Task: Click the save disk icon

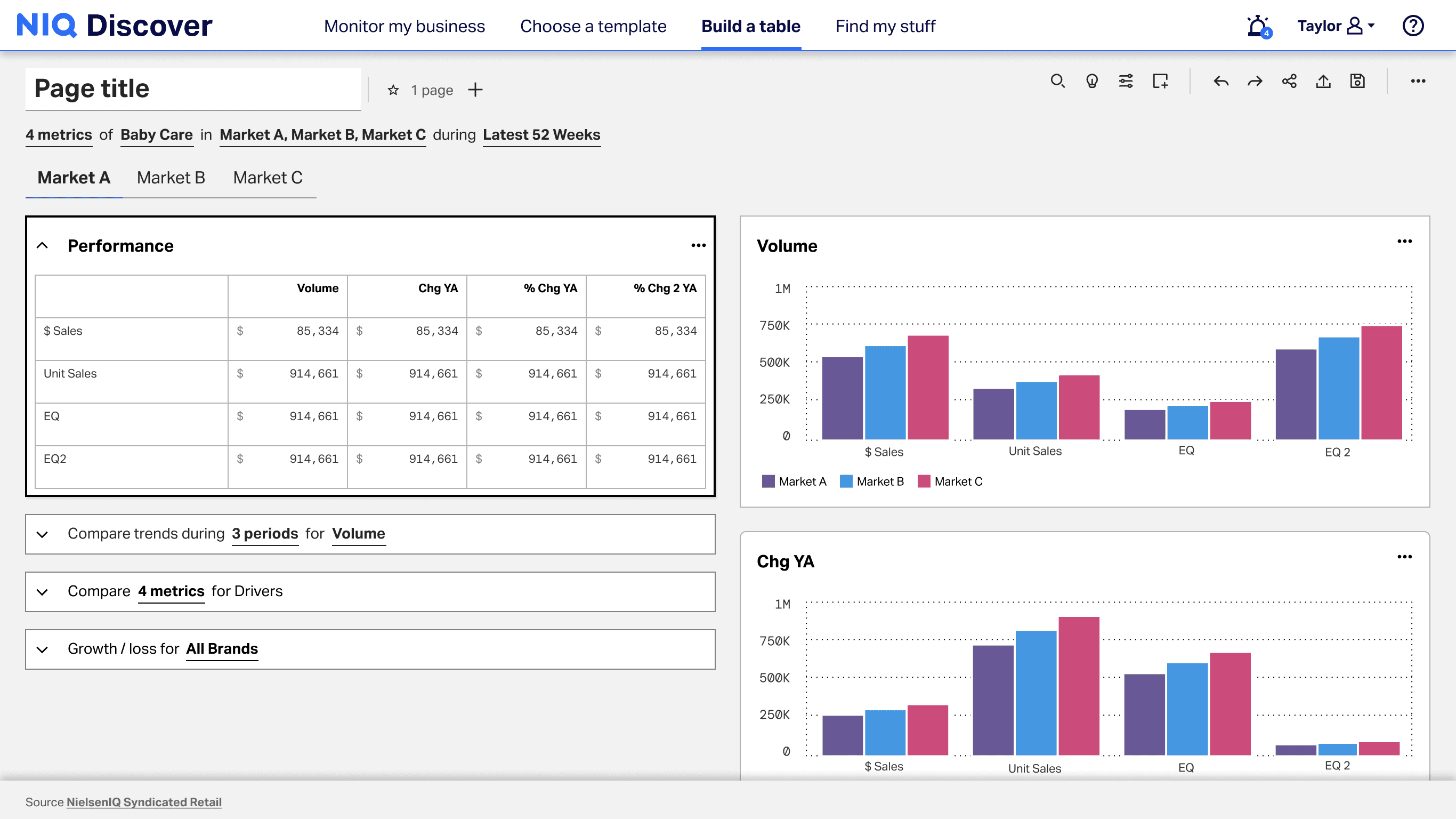Action: click(1357, 82)
